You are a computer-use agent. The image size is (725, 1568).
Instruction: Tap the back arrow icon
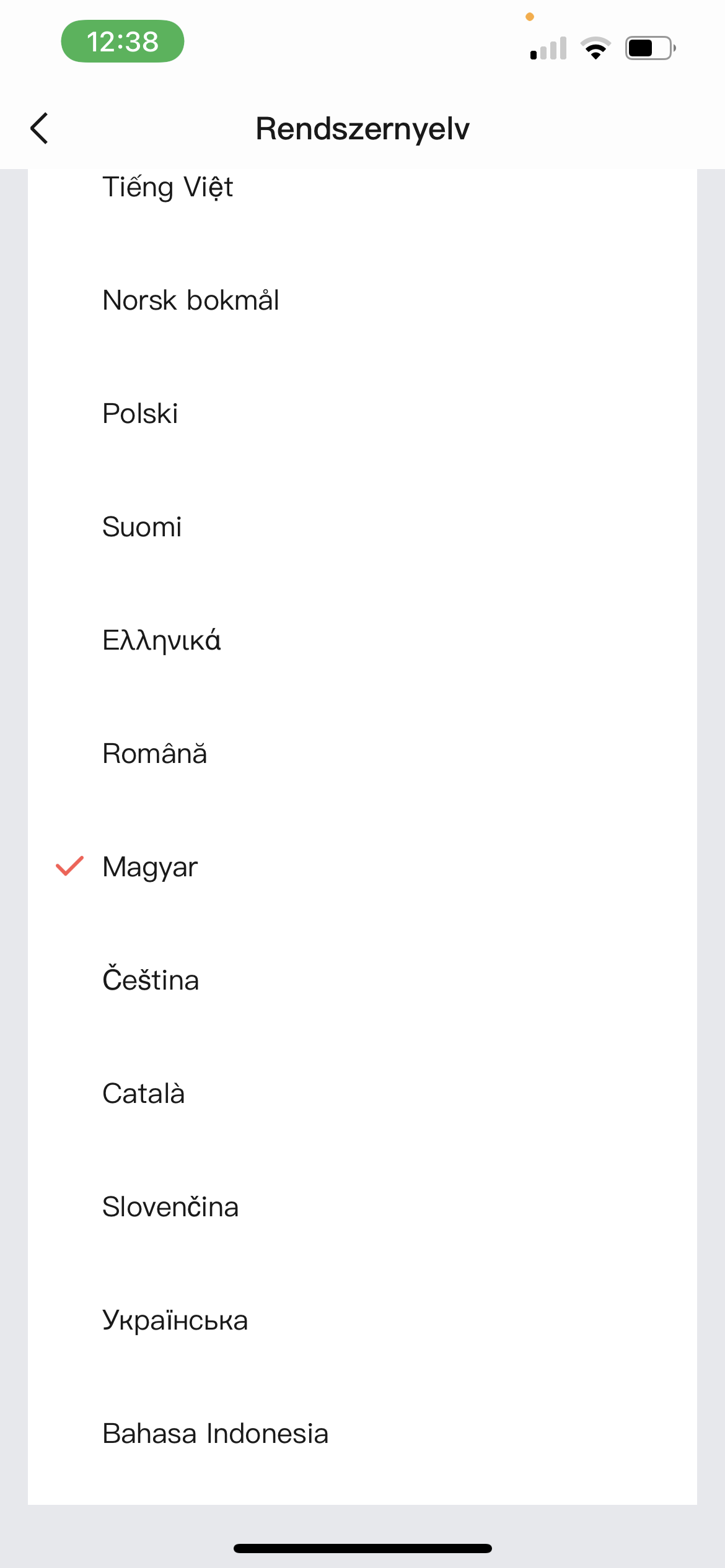coord(40,129)
